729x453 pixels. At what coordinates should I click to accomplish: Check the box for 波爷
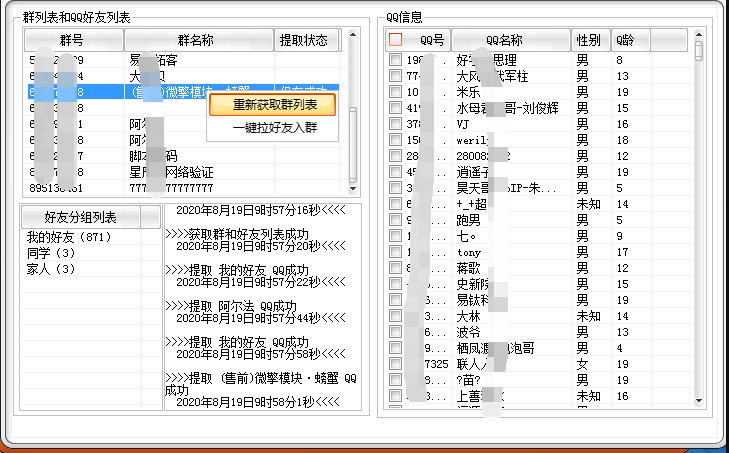396,332
